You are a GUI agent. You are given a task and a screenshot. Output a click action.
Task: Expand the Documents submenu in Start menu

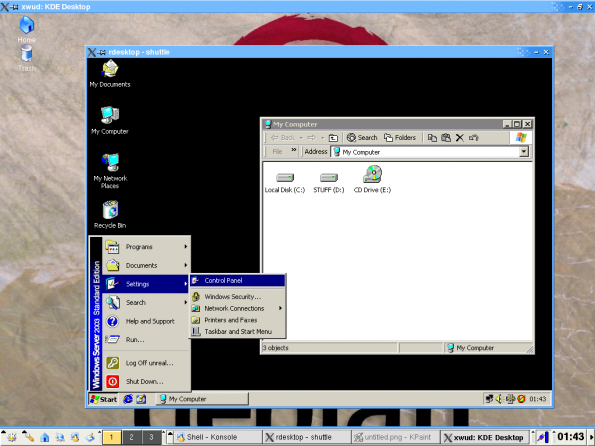[x=186, y=265]
